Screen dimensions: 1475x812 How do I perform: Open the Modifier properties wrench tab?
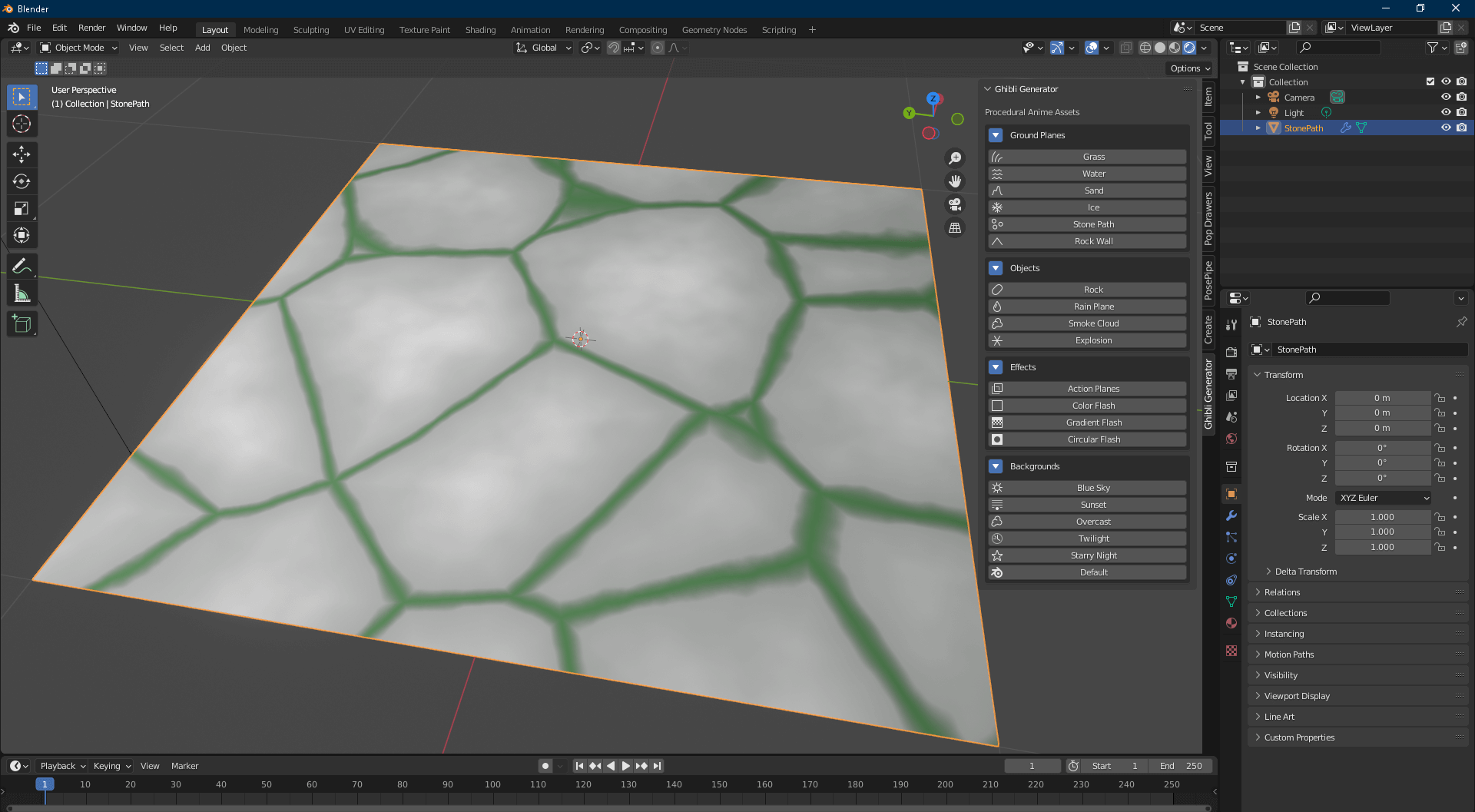click(x=1231, y=515)
